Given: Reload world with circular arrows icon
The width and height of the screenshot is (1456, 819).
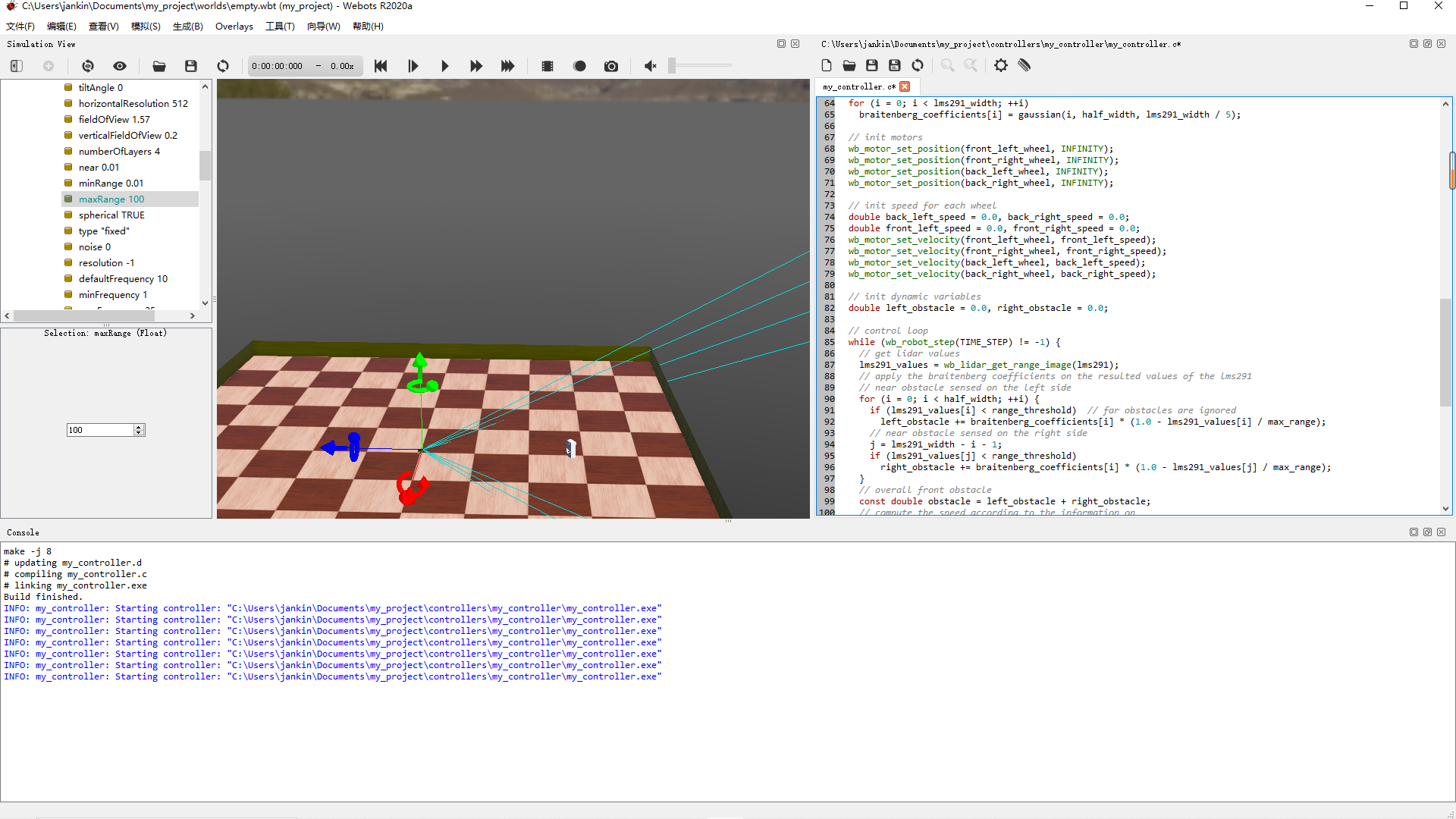Looking at the screenshot, I should coord(223,66).
